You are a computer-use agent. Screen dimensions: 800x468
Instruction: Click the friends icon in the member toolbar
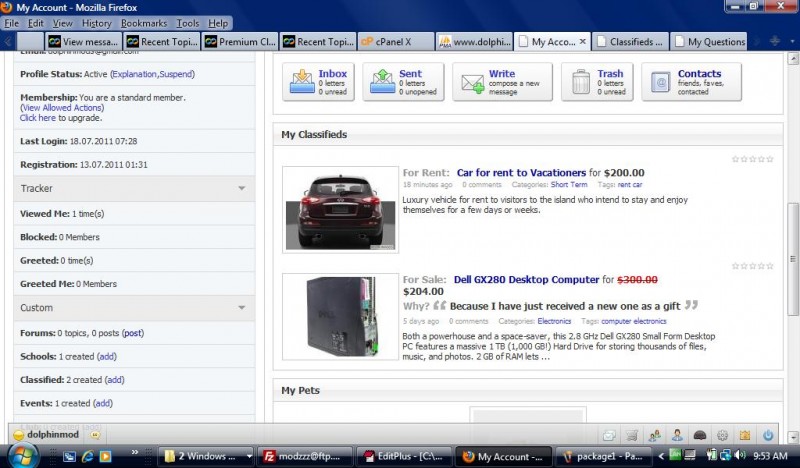click(655, 435)
